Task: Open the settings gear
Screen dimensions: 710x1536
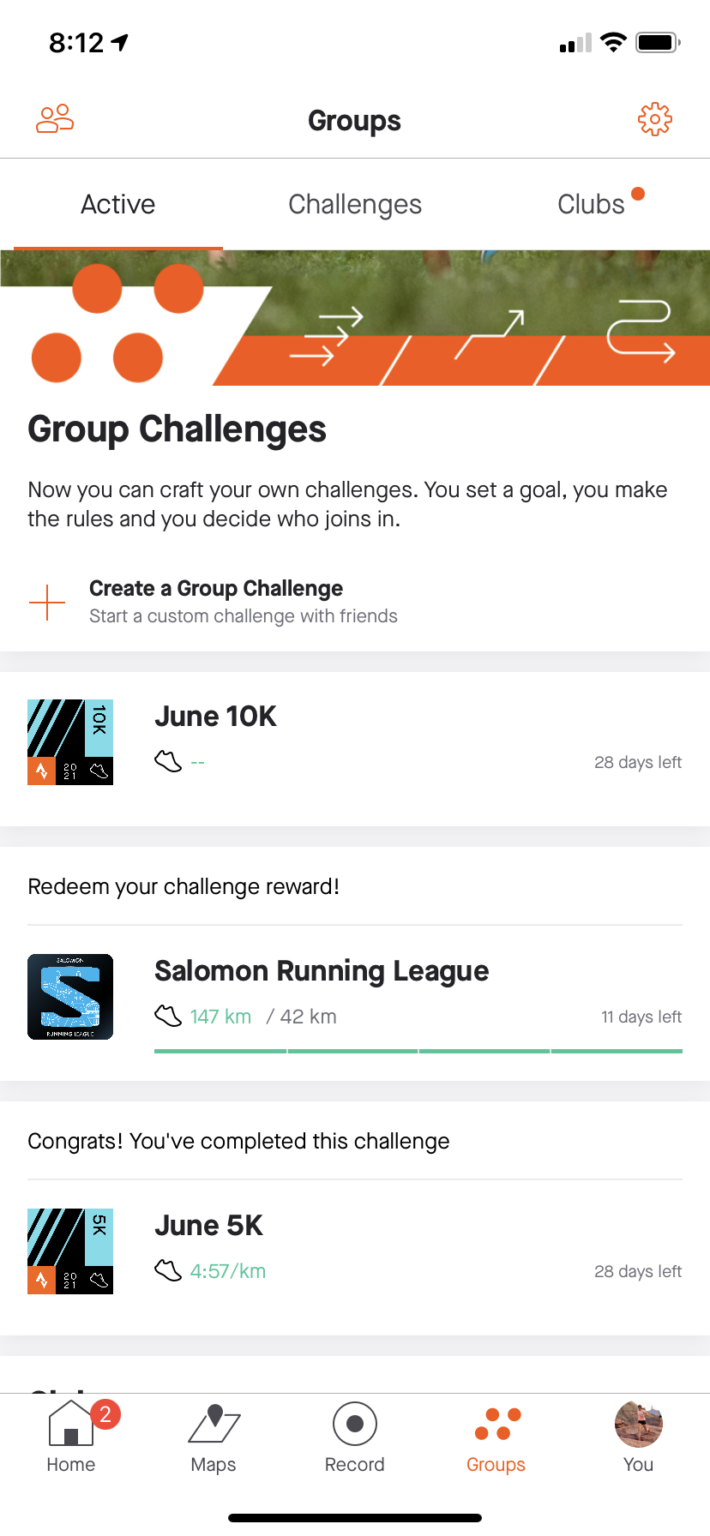Action: pyautogui.click(x=654, y=118)
